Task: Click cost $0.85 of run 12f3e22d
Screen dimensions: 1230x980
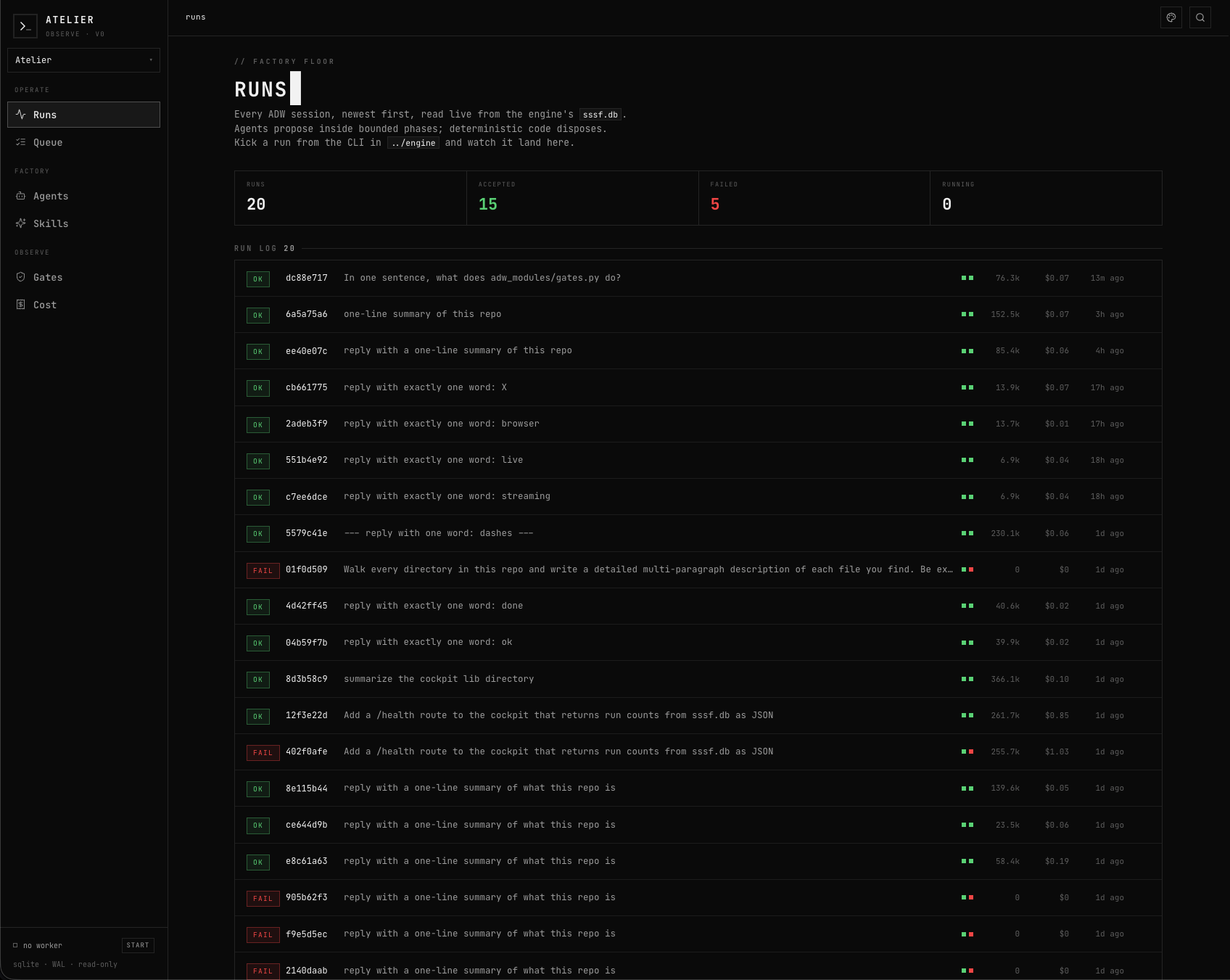Action: pos(1057,715)
